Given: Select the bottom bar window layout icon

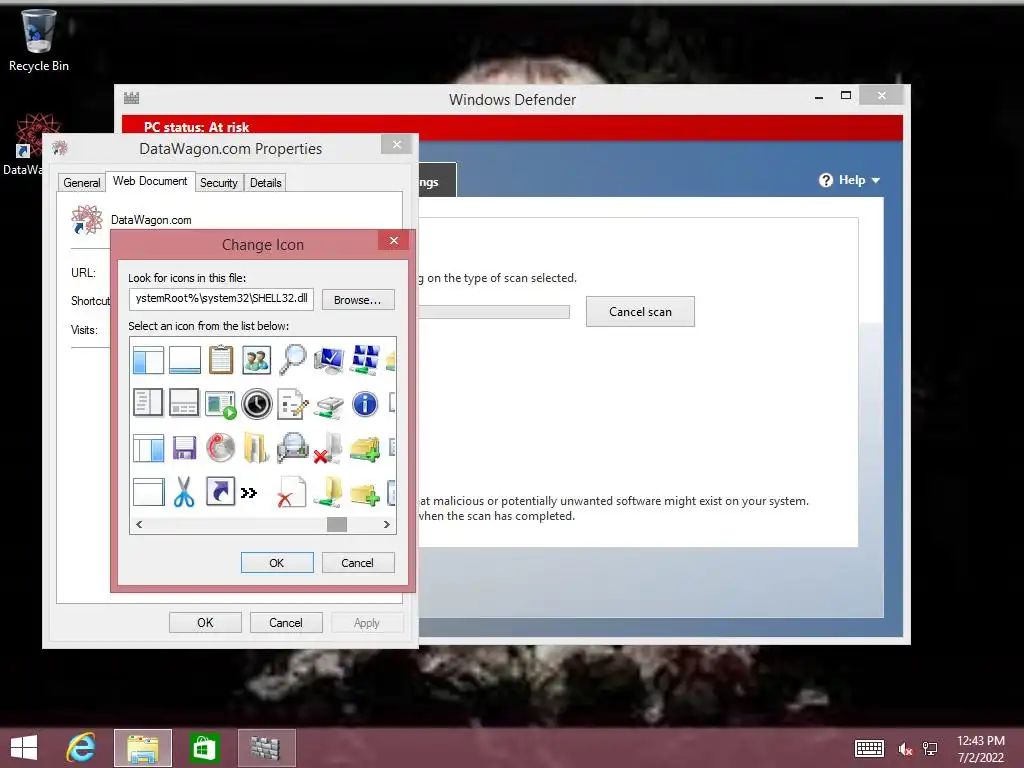Looking at the screenshot, I should point(185,360).
